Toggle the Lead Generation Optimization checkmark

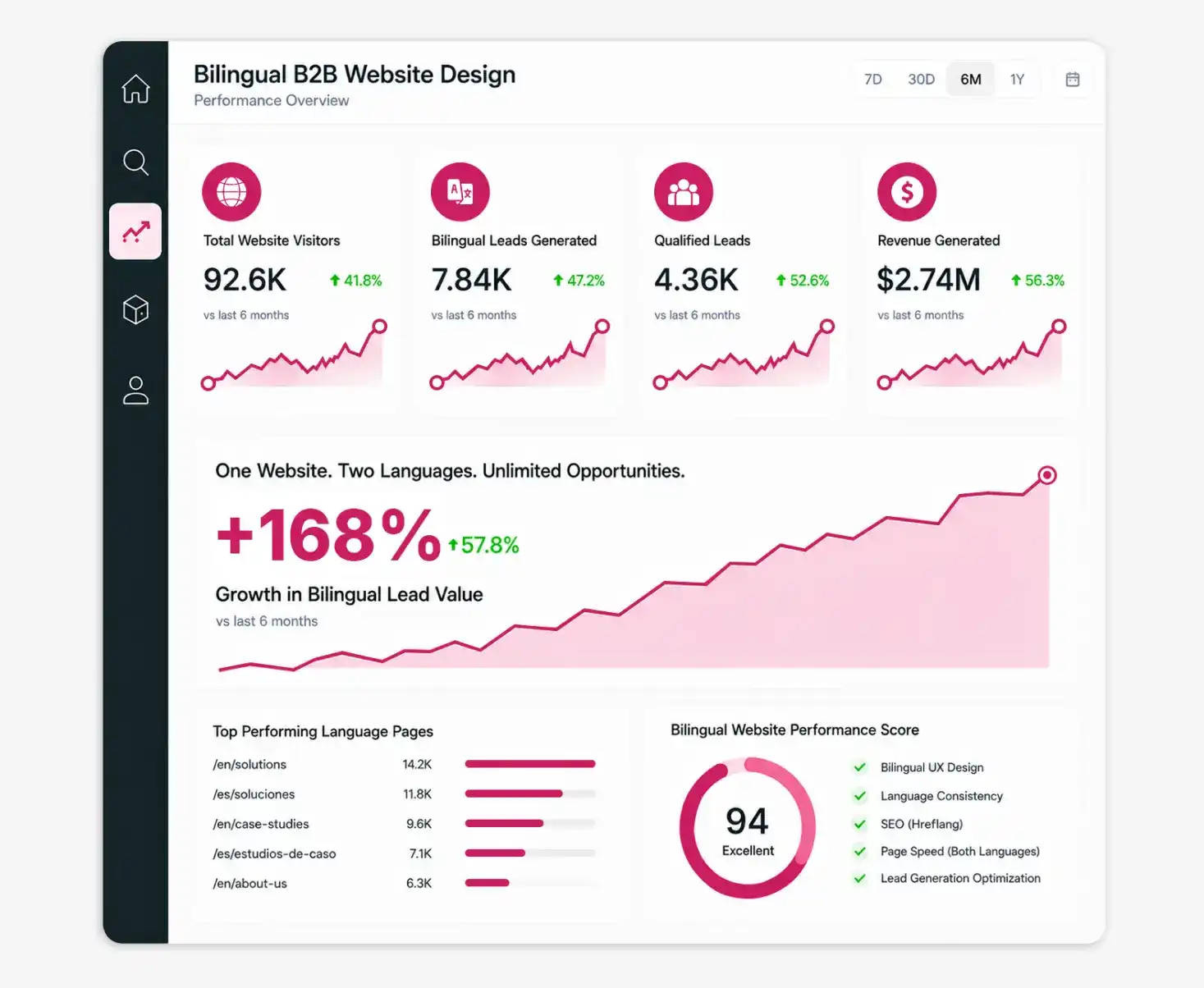pos(860,878)
